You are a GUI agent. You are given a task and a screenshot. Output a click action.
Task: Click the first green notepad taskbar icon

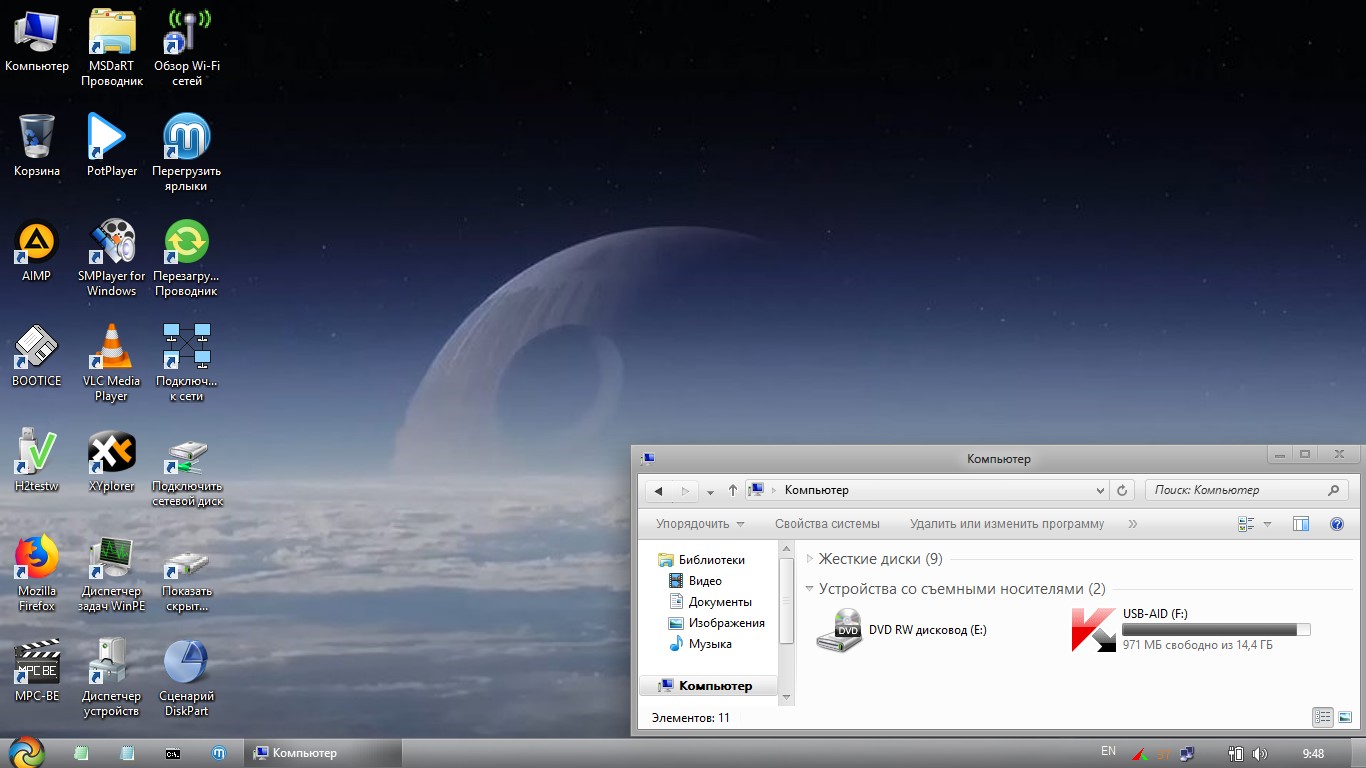click(x=81, y=753)
